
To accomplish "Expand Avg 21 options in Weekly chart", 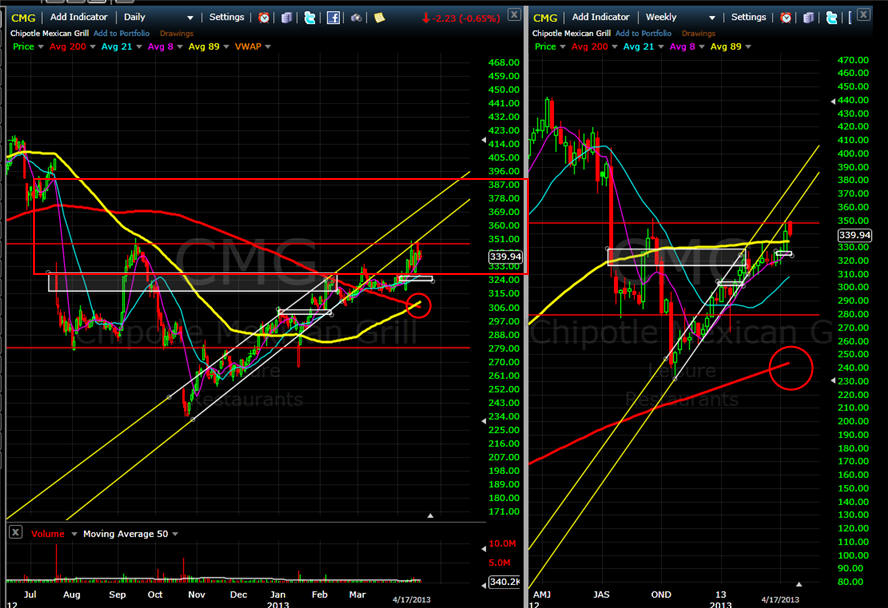I will pyautogui.click(x=660, y=47).
